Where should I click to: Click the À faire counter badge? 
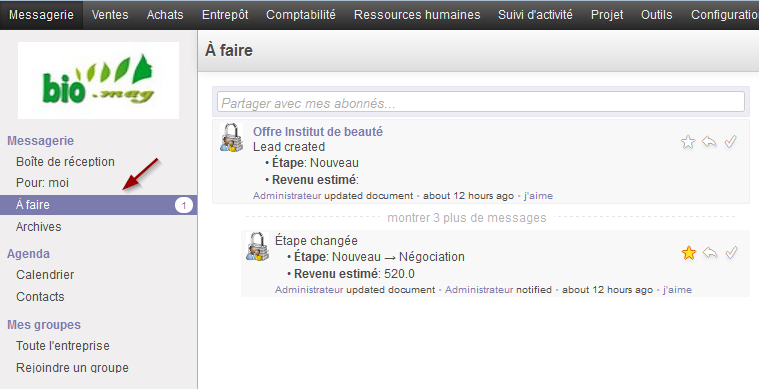183,206
